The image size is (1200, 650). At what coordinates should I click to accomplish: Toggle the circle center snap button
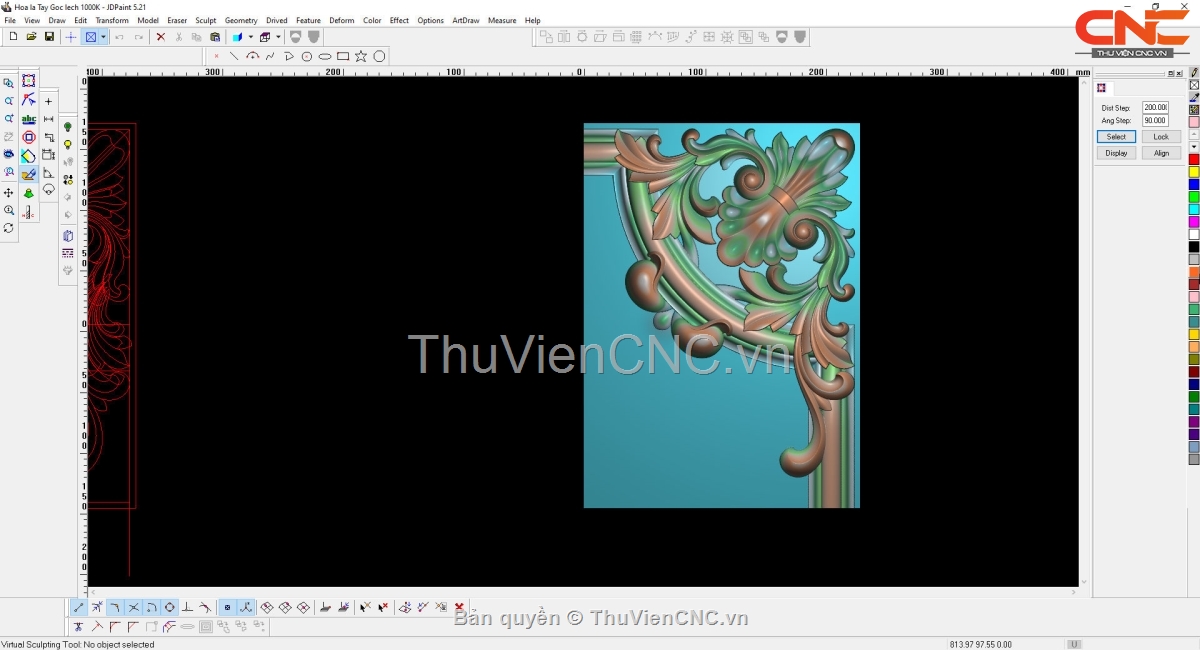coord(170,607)
